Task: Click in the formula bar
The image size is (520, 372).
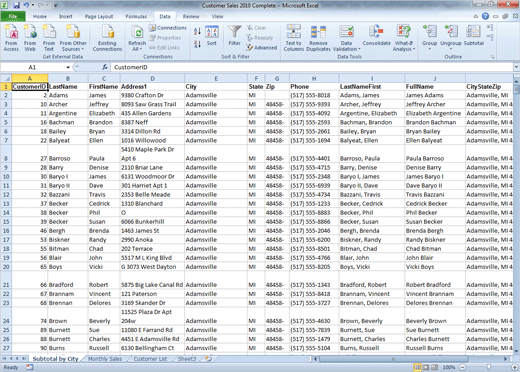Action: 312,67
